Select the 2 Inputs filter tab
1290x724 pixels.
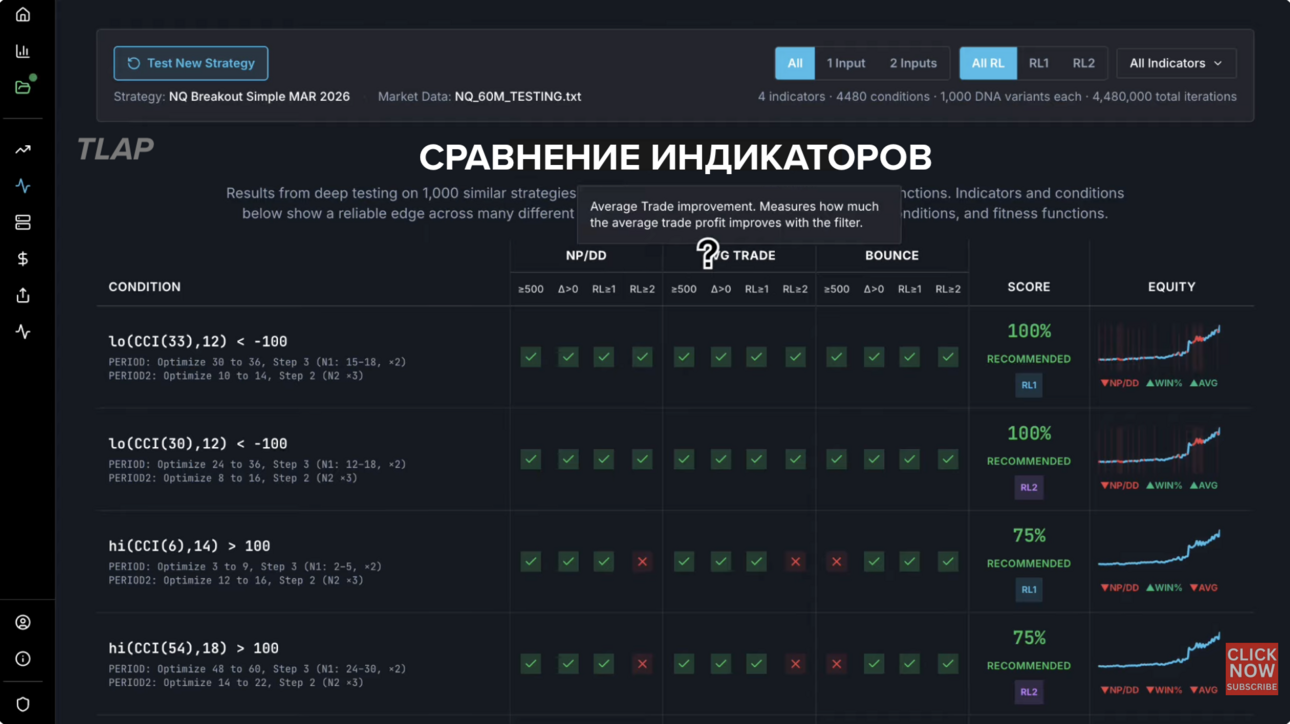(913, 63)
